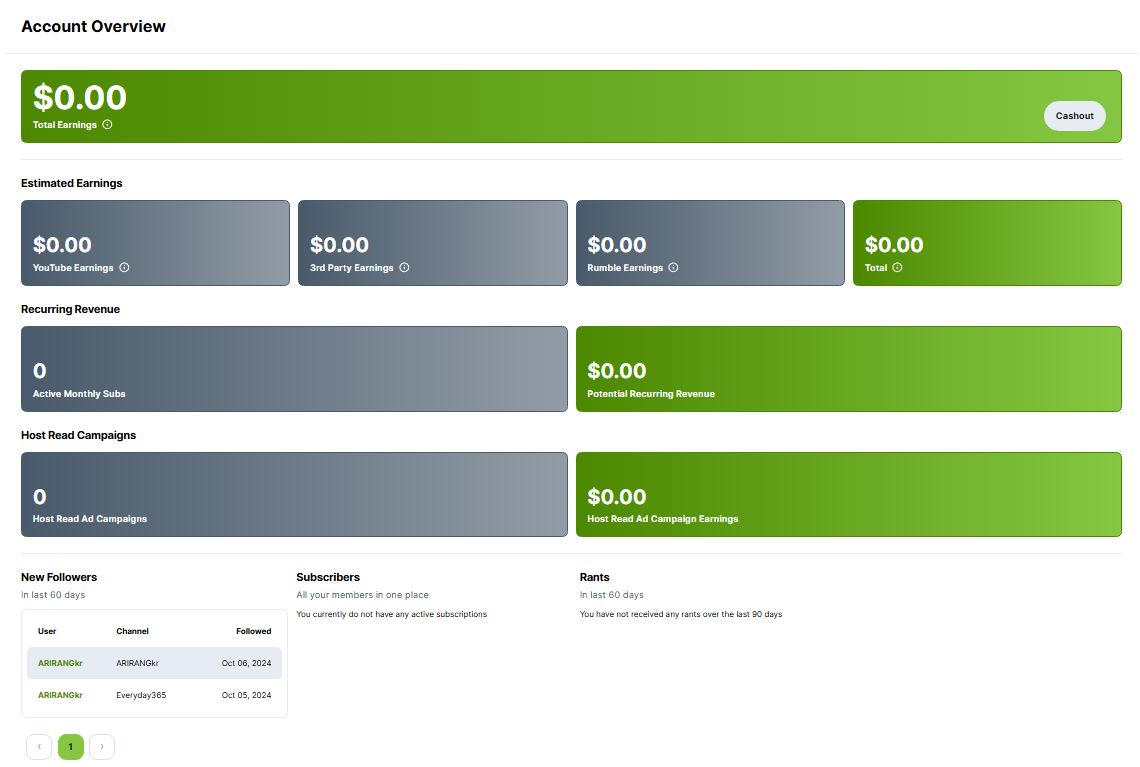This screenshot has width=1140, height=767.
Task: Open info icon beside Total Earnings
Action: click(107, 124)
